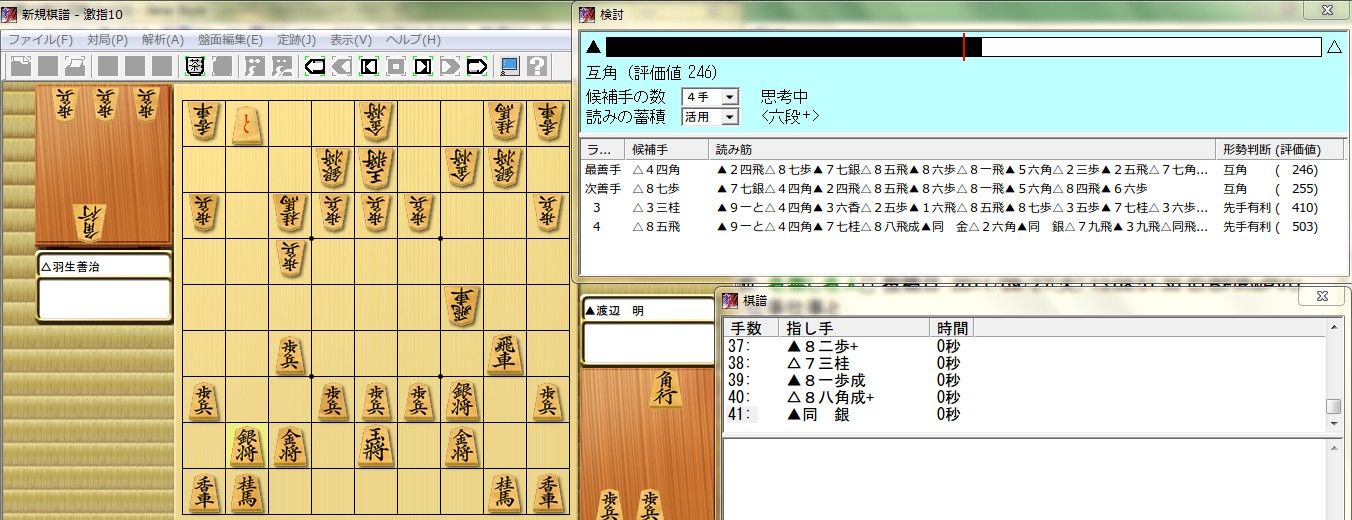The height and width of the screenshot is (520, 1352).
Task: Select candidate row 4 △8五飛
Action: pos(963,226)
